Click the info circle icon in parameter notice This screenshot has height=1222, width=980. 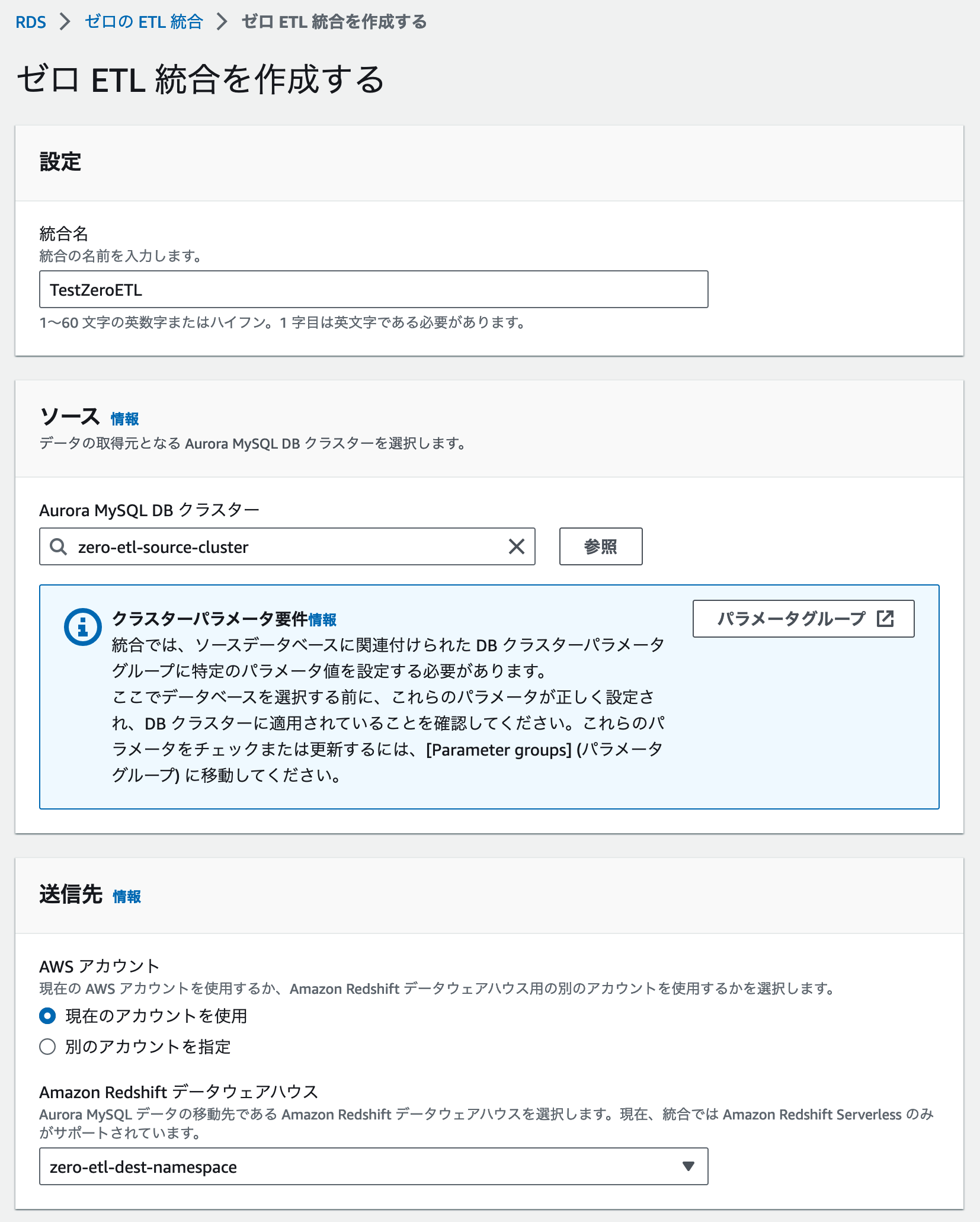(83, 626)
